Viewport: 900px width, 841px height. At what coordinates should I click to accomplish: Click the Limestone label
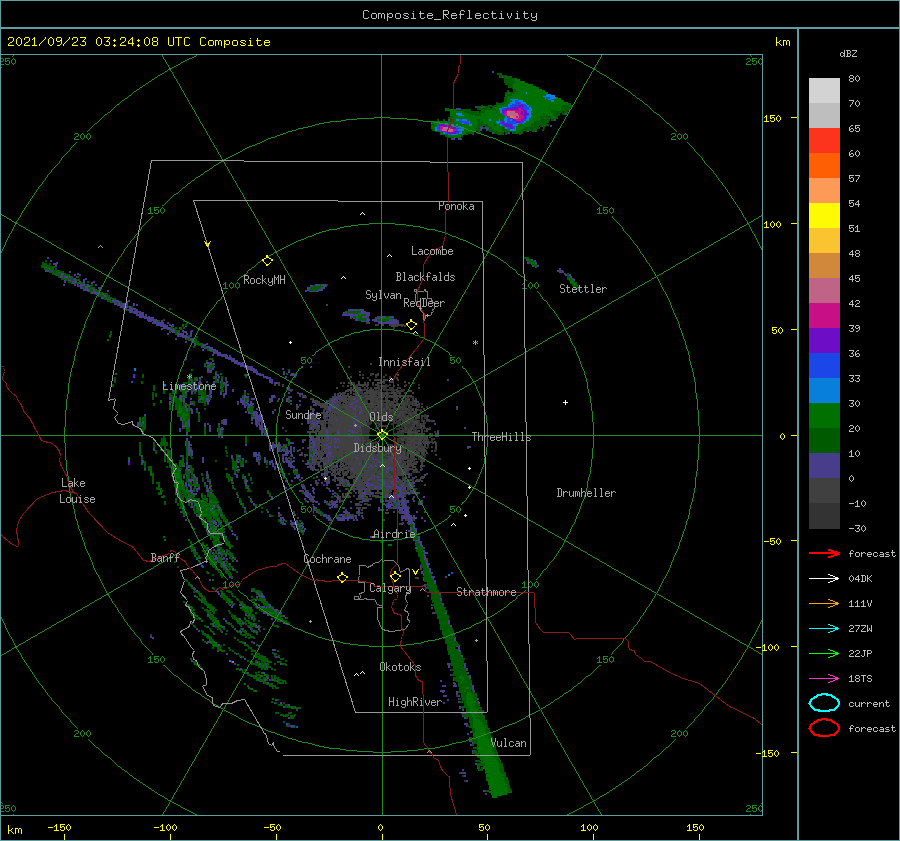click(189, 386)
